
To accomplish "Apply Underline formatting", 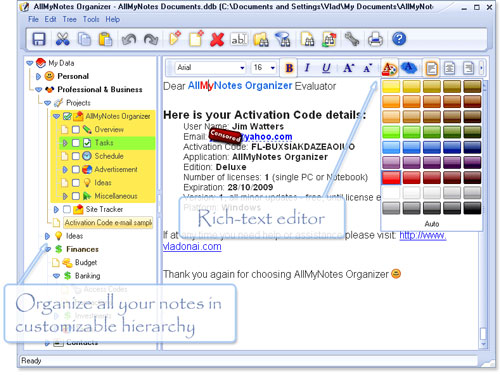I will (x=326, y=68).
